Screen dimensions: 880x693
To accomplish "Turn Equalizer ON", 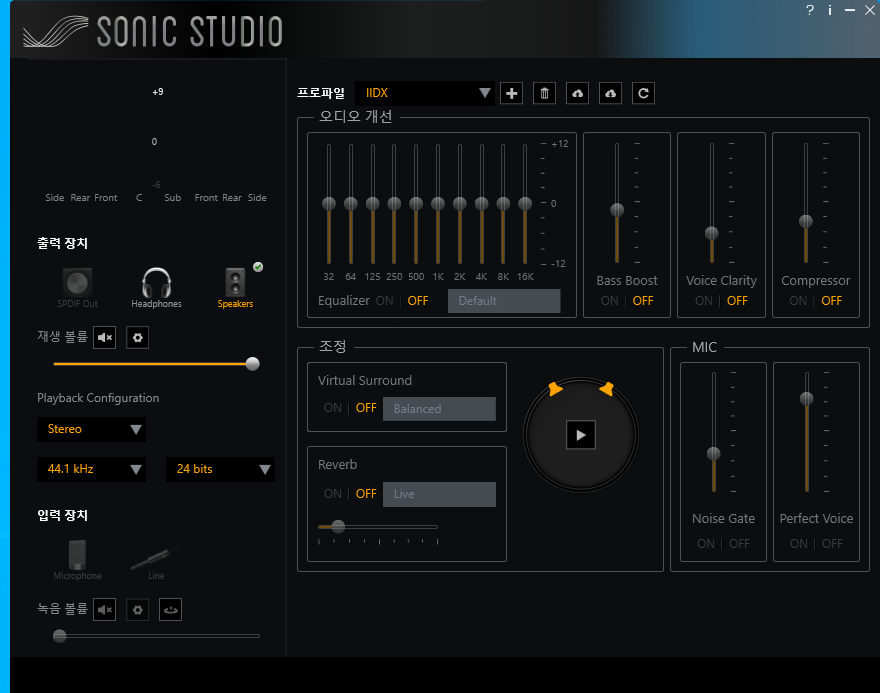I will pos(384,301).
